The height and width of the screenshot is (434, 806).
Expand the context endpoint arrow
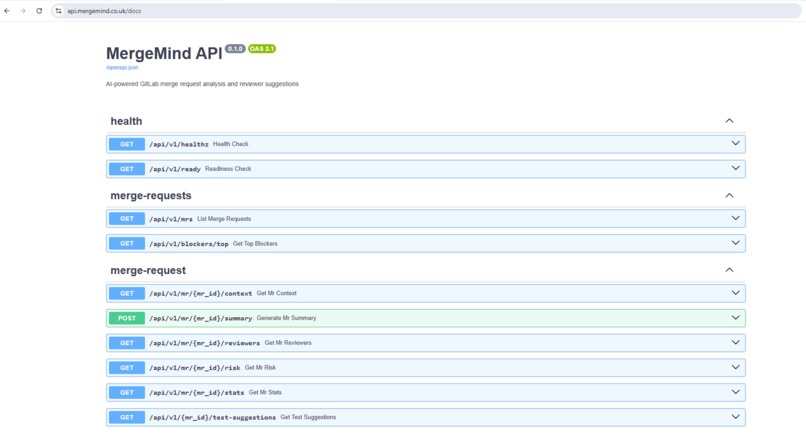pyautogui.click(x=736, y=293)
